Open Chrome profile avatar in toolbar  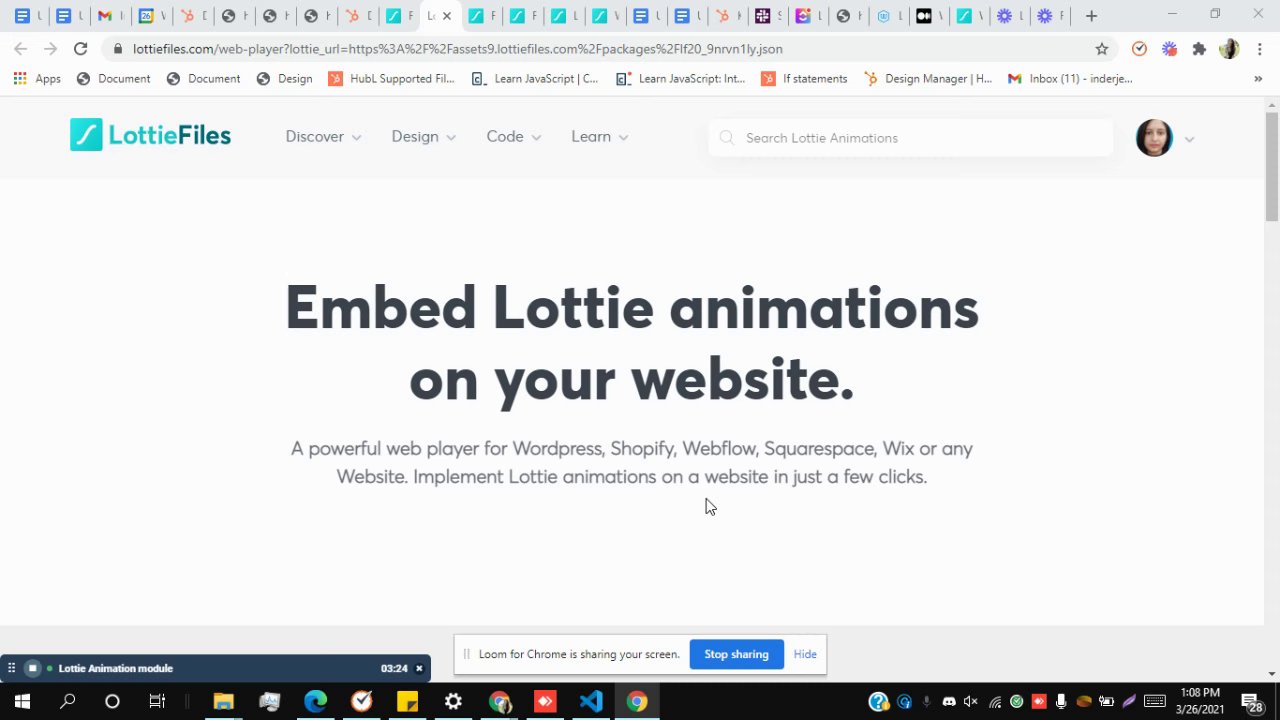point(1229,48)
